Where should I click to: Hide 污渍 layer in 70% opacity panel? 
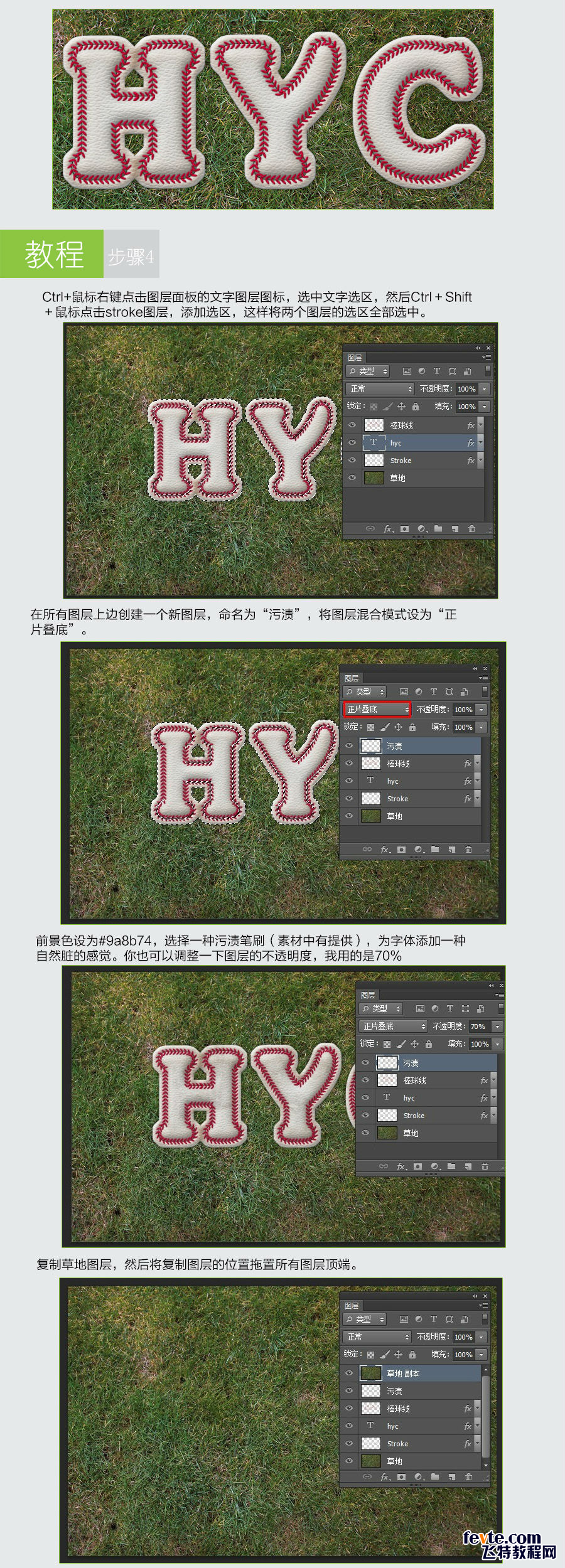[365, 1063]
